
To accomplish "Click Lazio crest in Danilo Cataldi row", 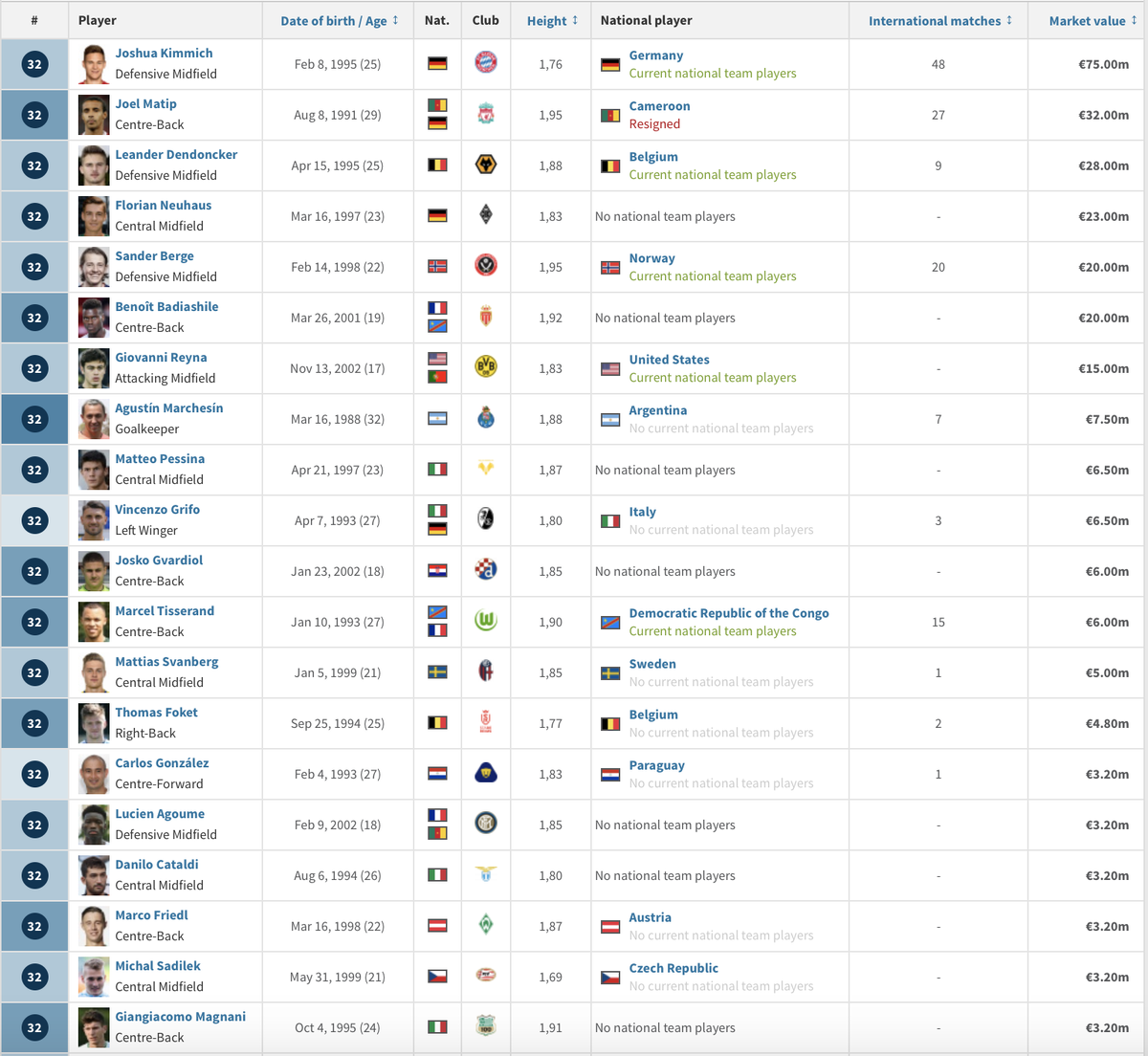I will [486, 874].
